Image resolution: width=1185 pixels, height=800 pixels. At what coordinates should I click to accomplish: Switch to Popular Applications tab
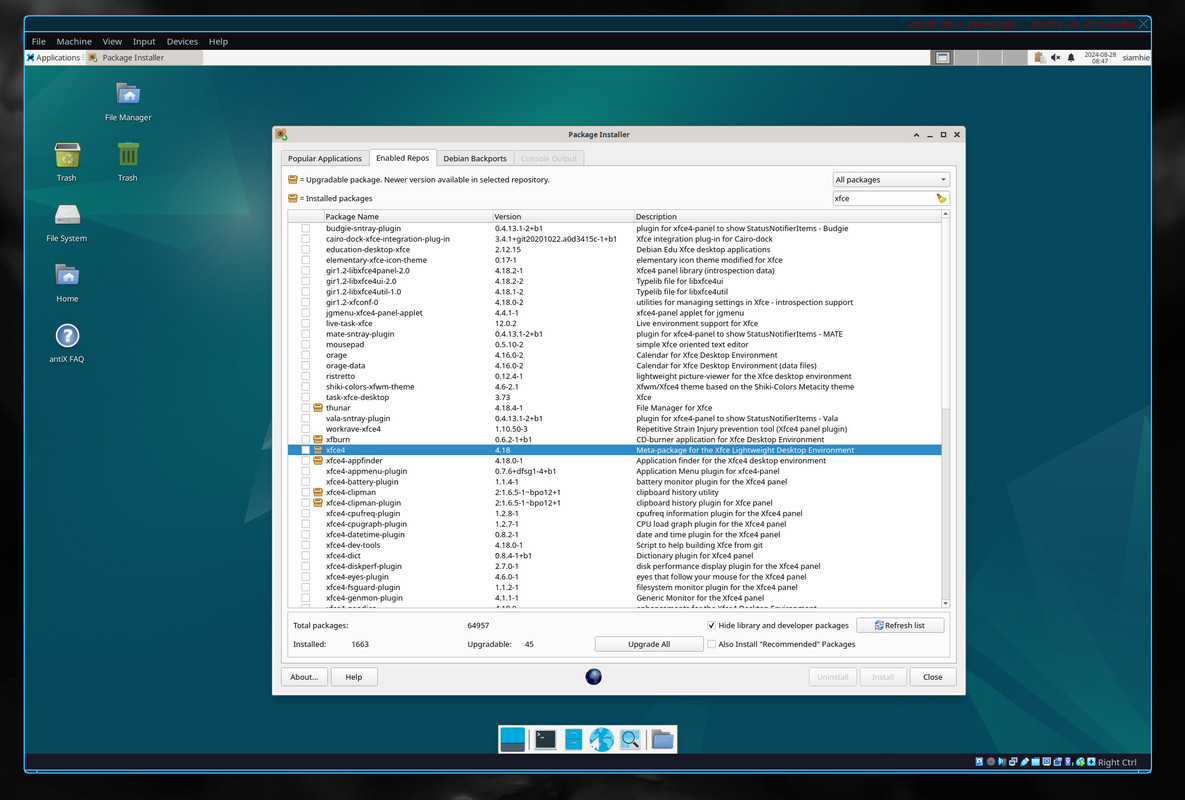[324, 159]
